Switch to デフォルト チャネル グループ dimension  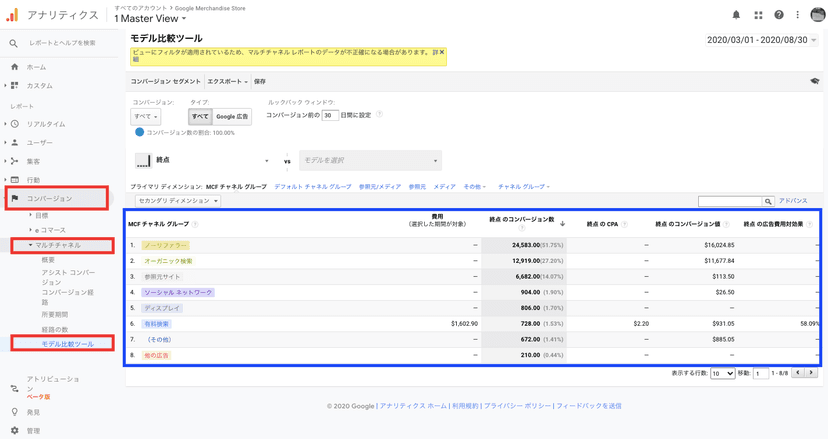(313, 186)
